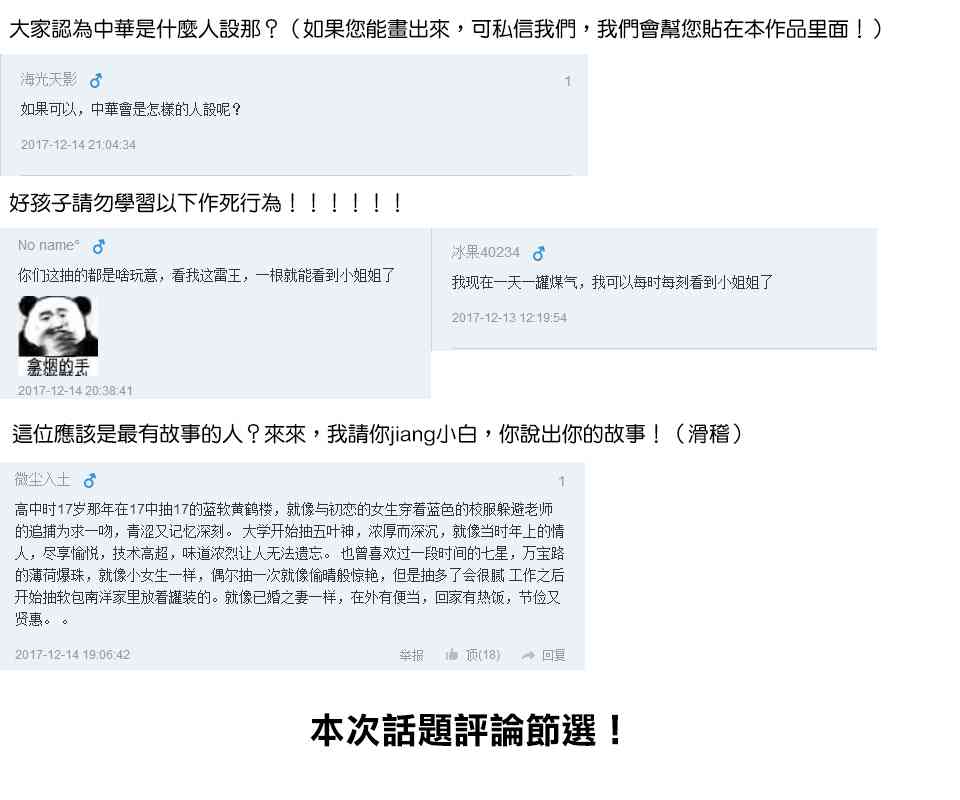Click timestamp 2017-12-14 21:04:34

[78, 145]
